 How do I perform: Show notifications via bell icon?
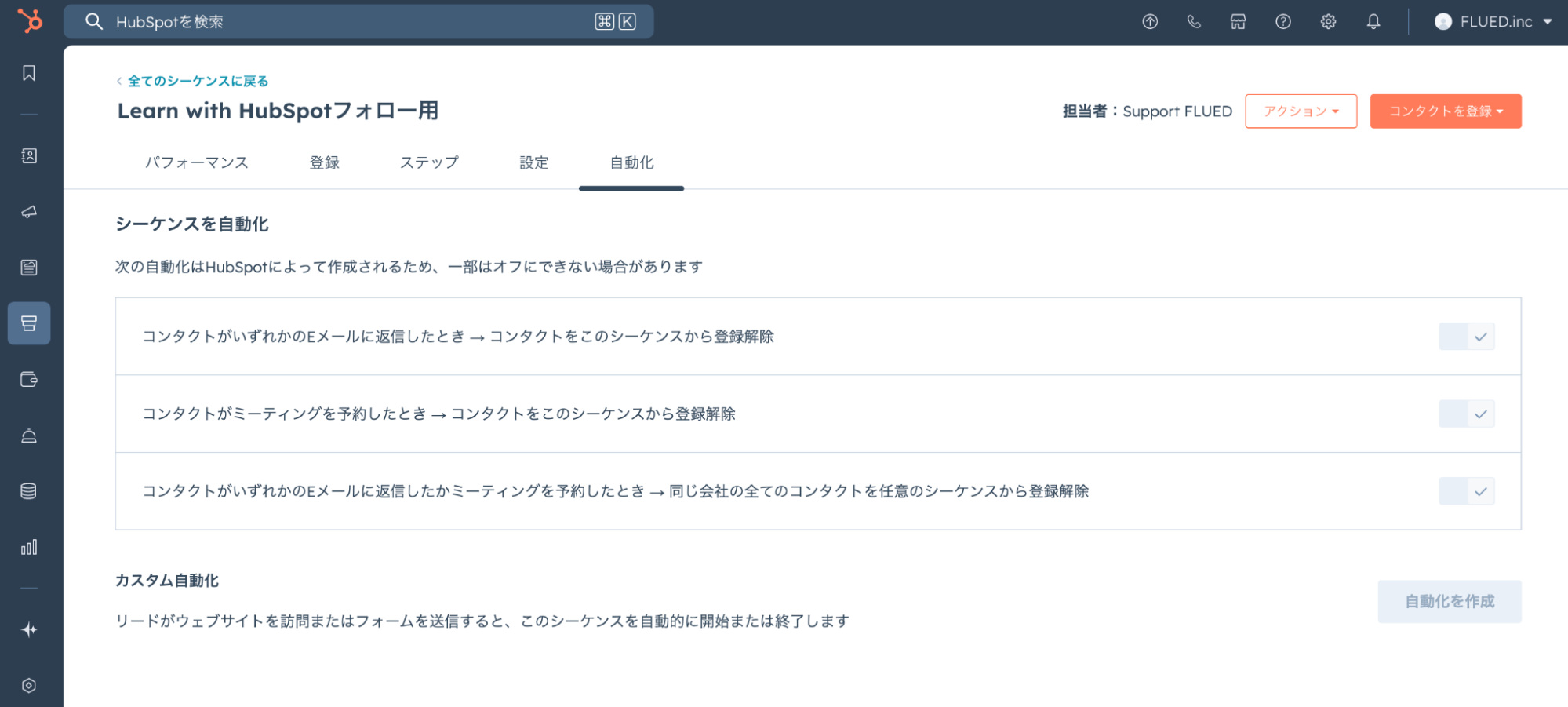click(1373, 22)
